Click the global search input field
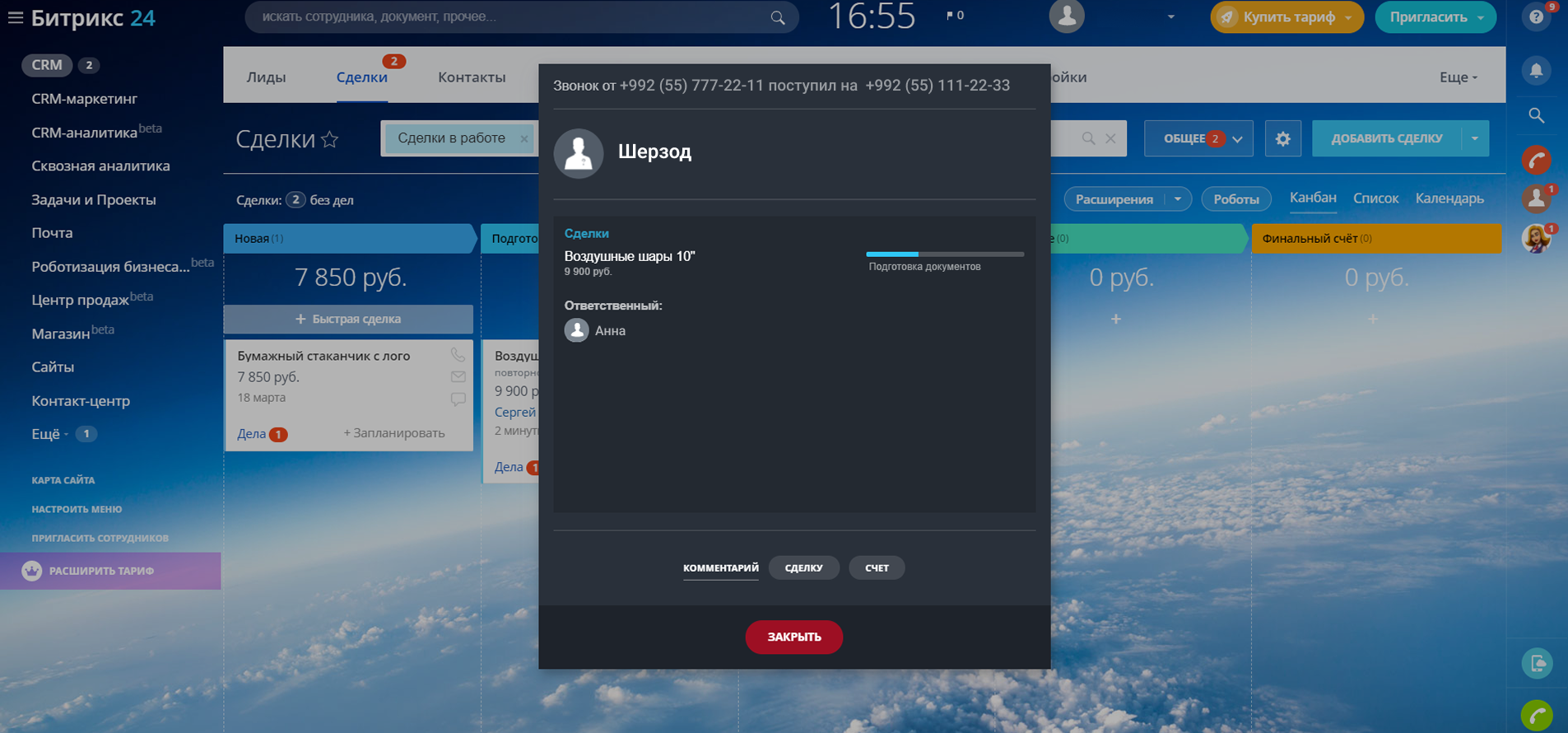 pyautogui.click(x=510, y=17)
